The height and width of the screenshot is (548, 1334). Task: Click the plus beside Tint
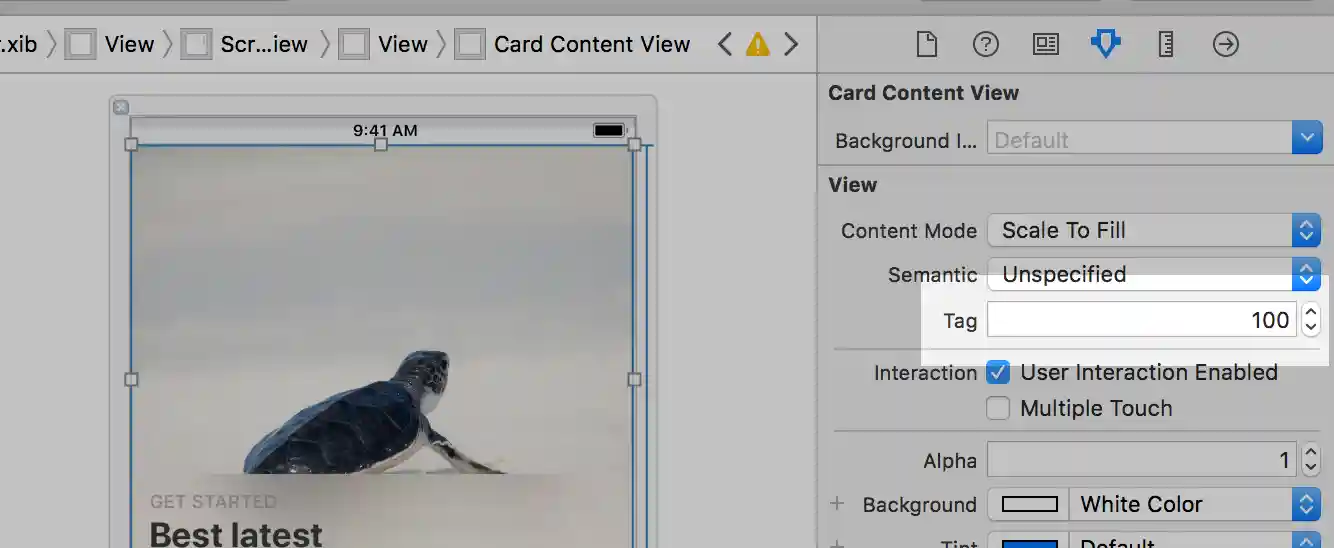(x=837, y=543)
